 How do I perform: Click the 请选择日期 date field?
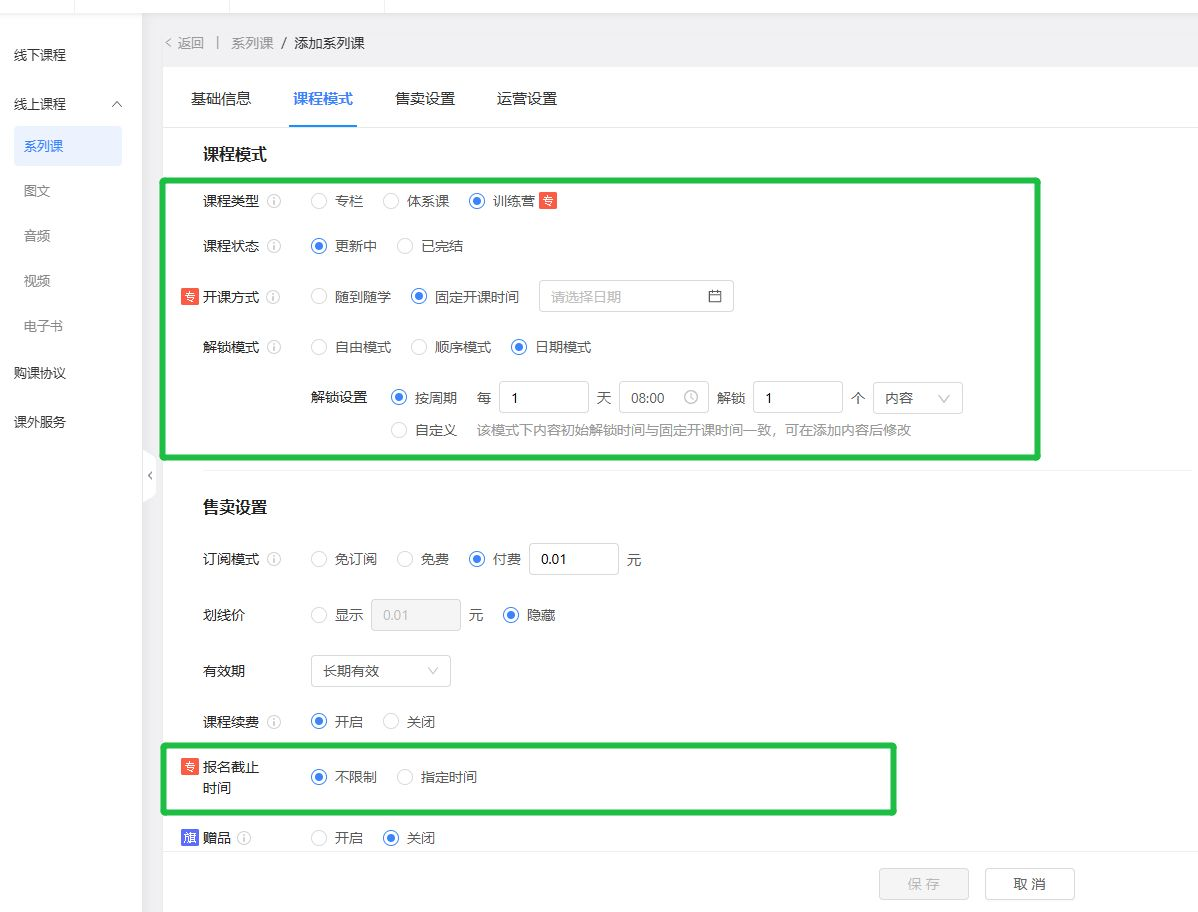tap(636, 296)
